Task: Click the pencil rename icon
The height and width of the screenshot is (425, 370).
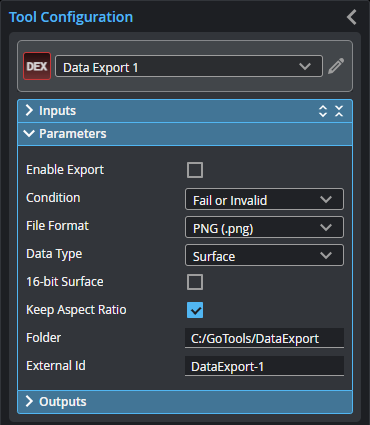Action: click(x=336, y=66)
